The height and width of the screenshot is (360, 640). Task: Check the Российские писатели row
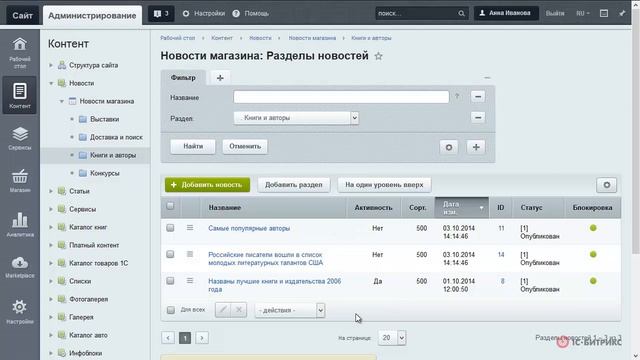(x=170, y=254)
